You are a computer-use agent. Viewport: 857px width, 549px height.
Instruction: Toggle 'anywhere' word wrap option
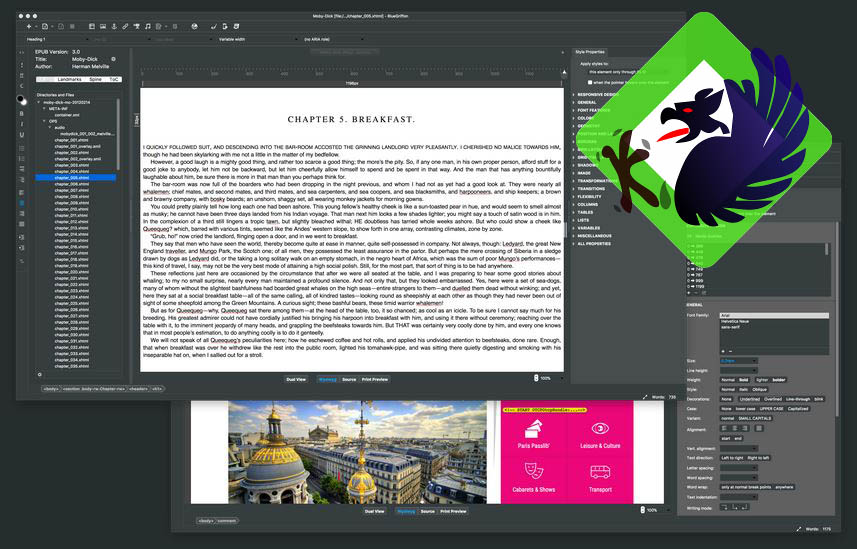coord(784,487)
